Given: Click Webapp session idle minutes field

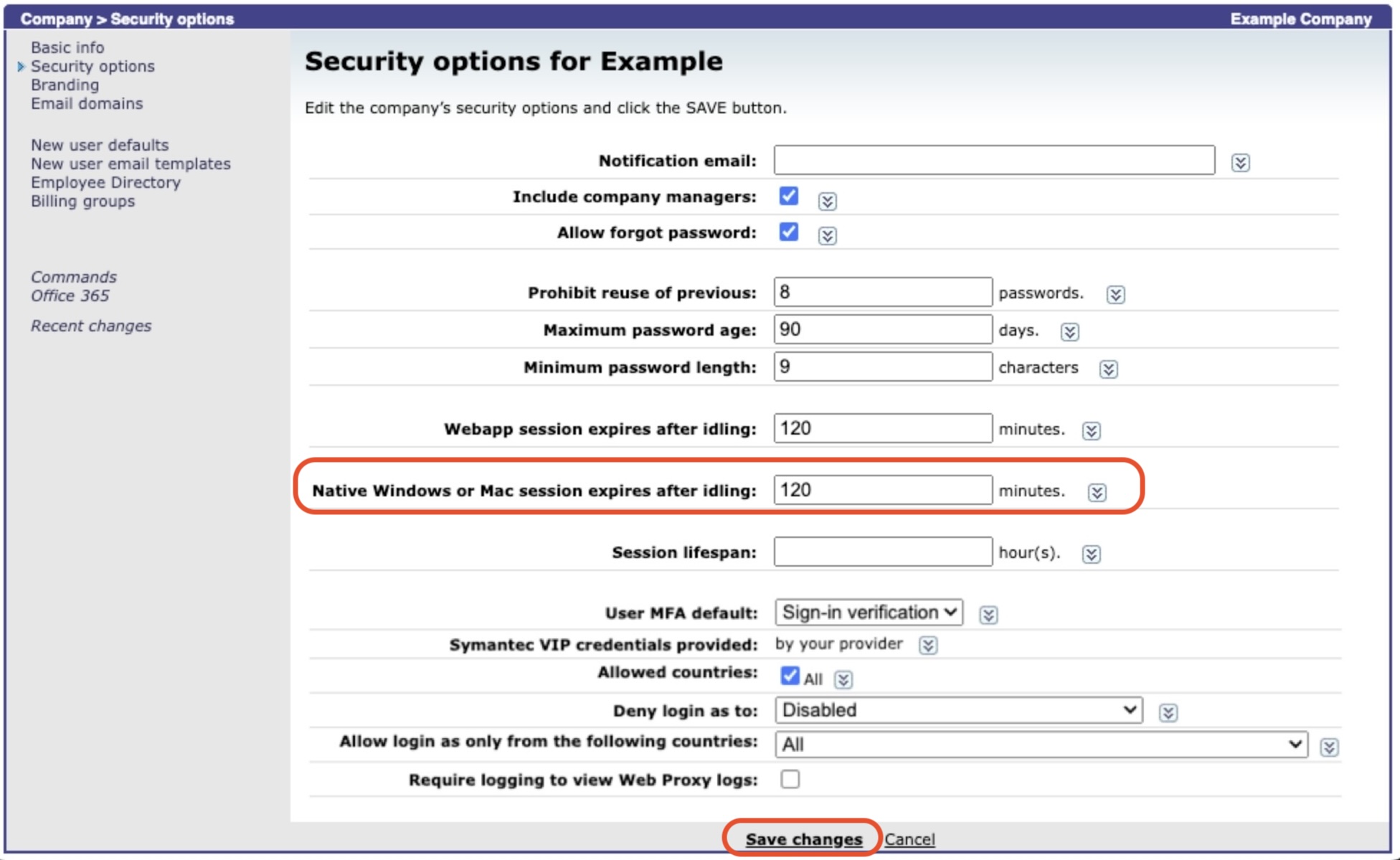Looking at the screenshot, I should [x=883, y=428].
